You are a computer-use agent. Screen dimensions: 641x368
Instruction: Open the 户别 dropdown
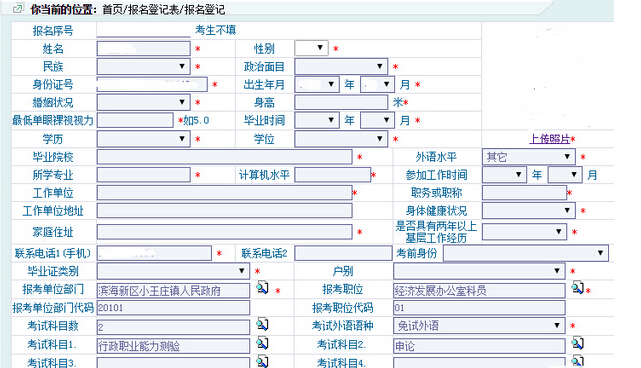point(479,271)
